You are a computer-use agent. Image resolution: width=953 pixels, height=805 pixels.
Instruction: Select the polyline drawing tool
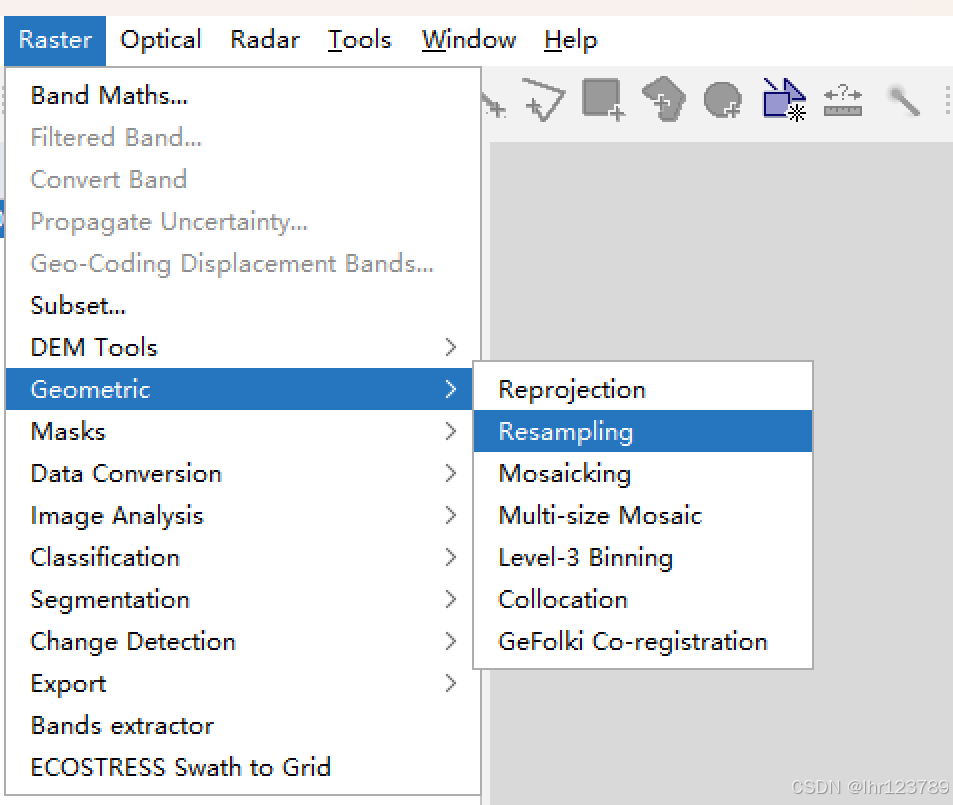pyautogui.click(x=544, y=99)
